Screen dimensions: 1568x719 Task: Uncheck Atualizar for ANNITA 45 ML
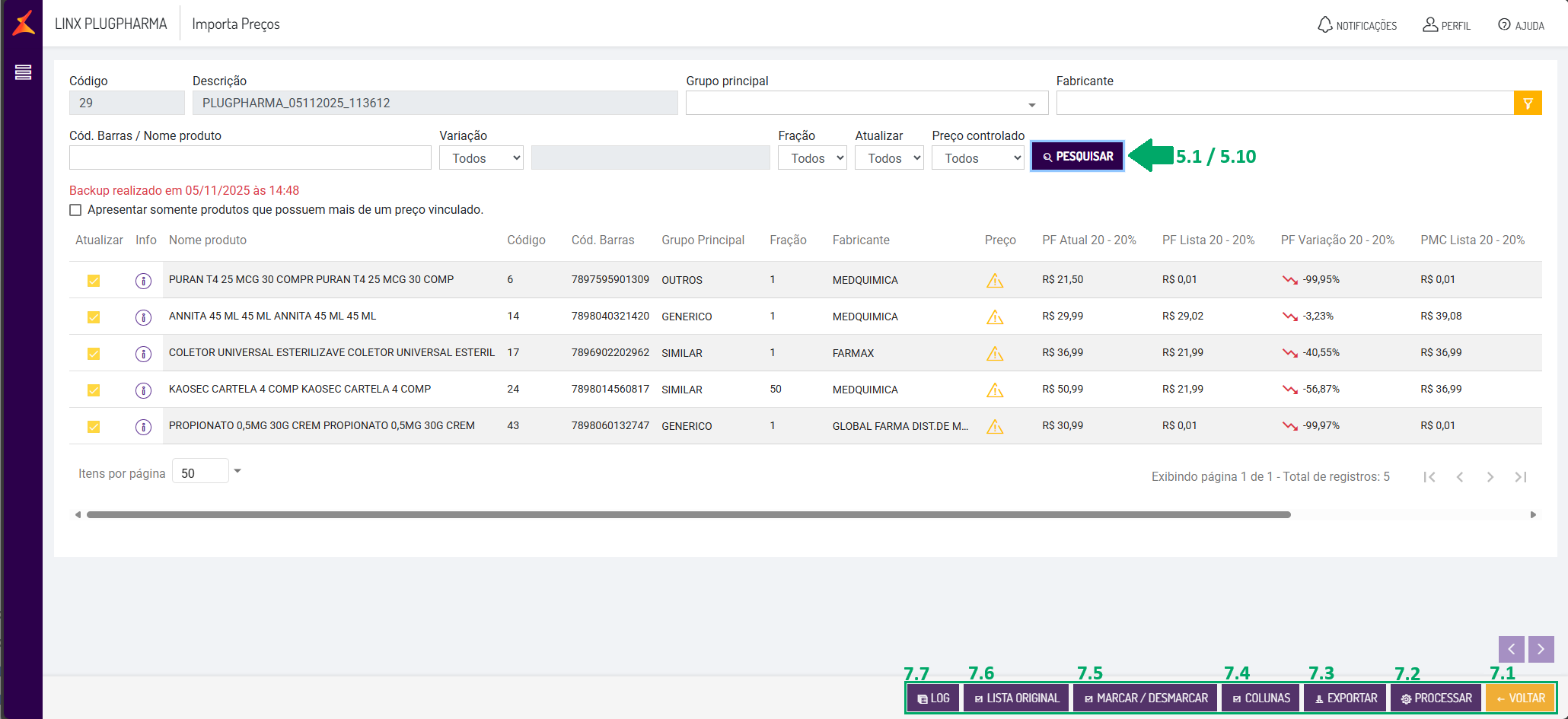pos(94,317)
